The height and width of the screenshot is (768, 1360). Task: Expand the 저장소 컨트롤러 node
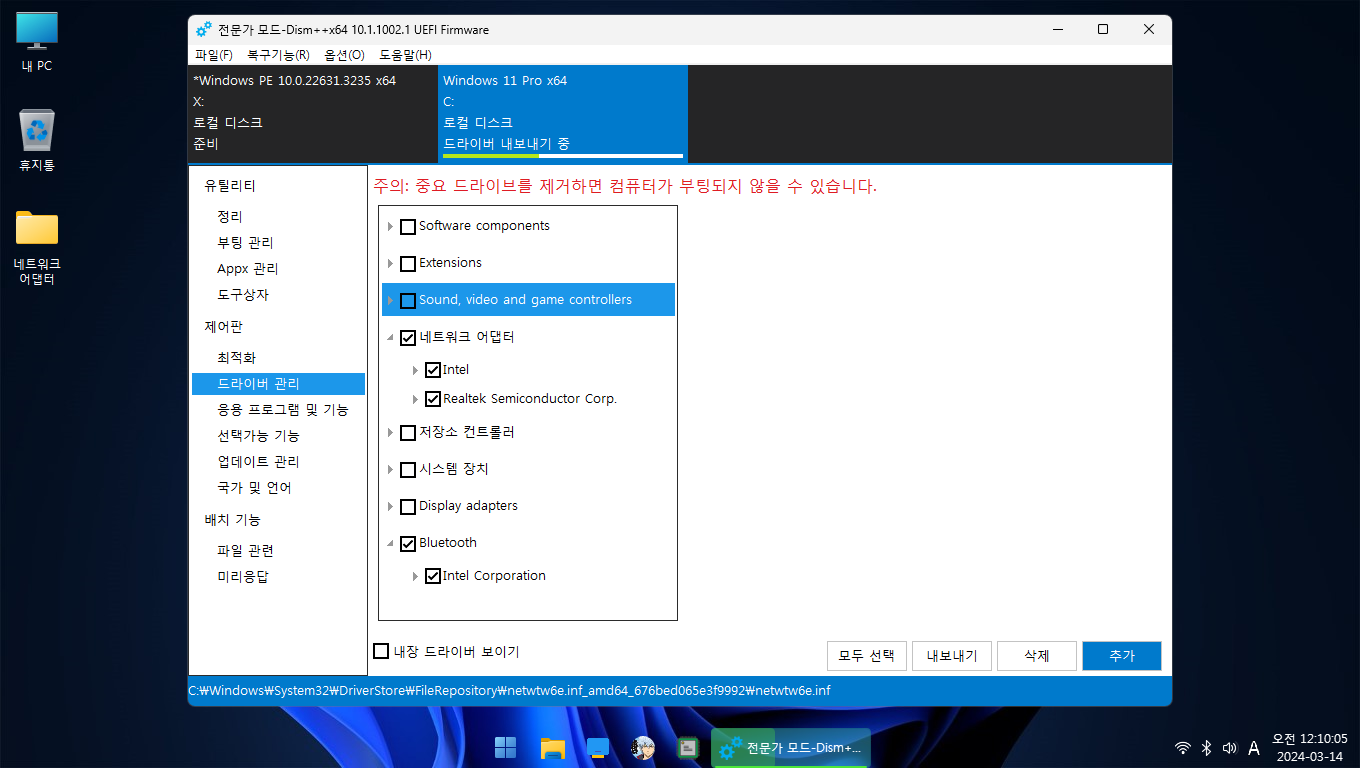click(x=391, y=433)
